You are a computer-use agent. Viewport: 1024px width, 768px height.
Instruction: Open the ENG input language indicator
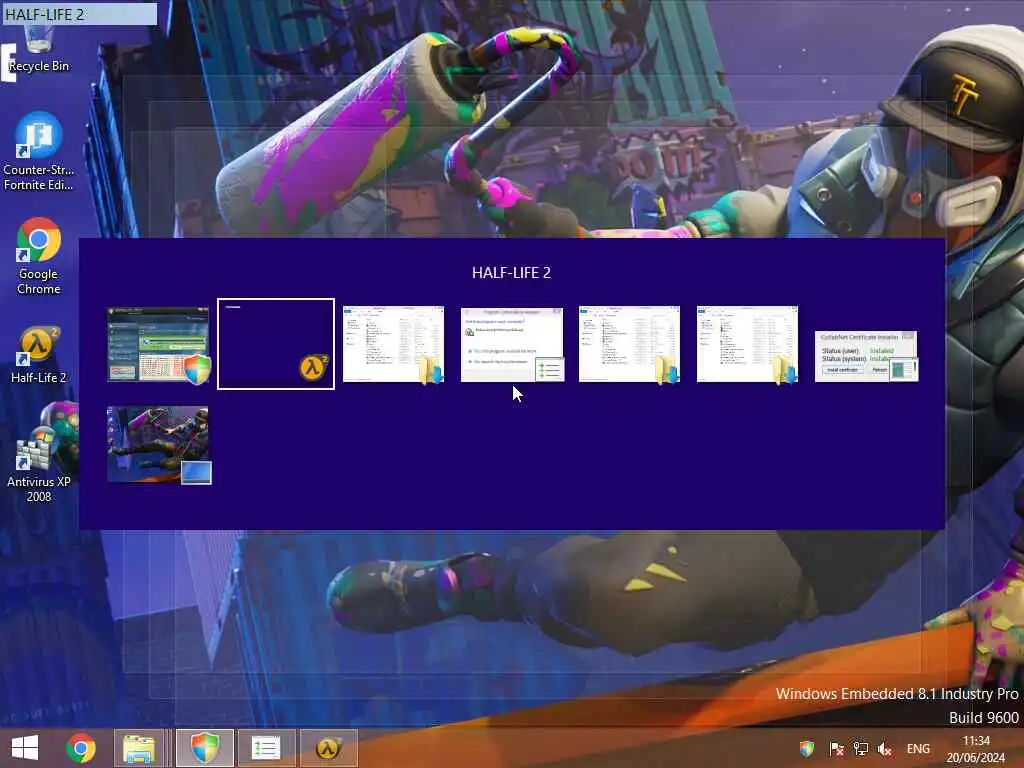[918, 749]
